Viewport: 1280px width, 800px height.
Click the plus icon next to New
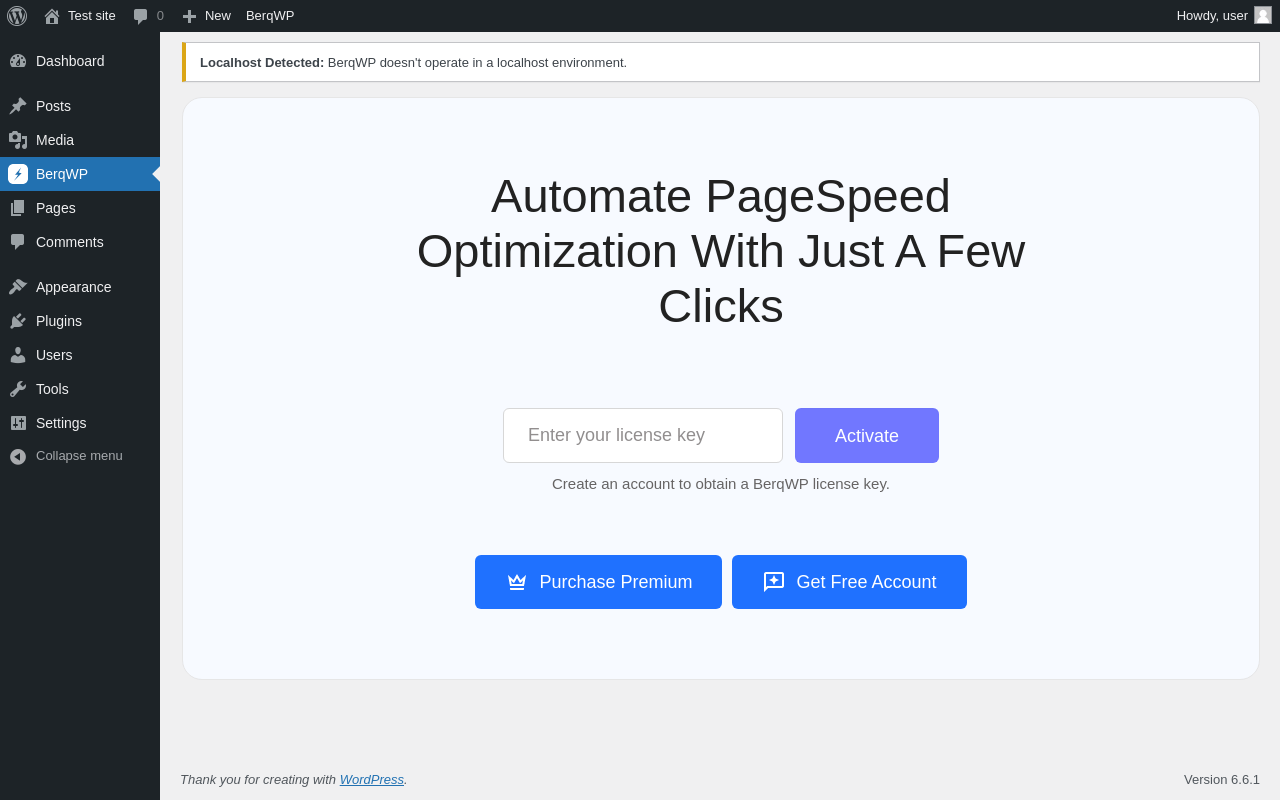(x=189, y=16)
